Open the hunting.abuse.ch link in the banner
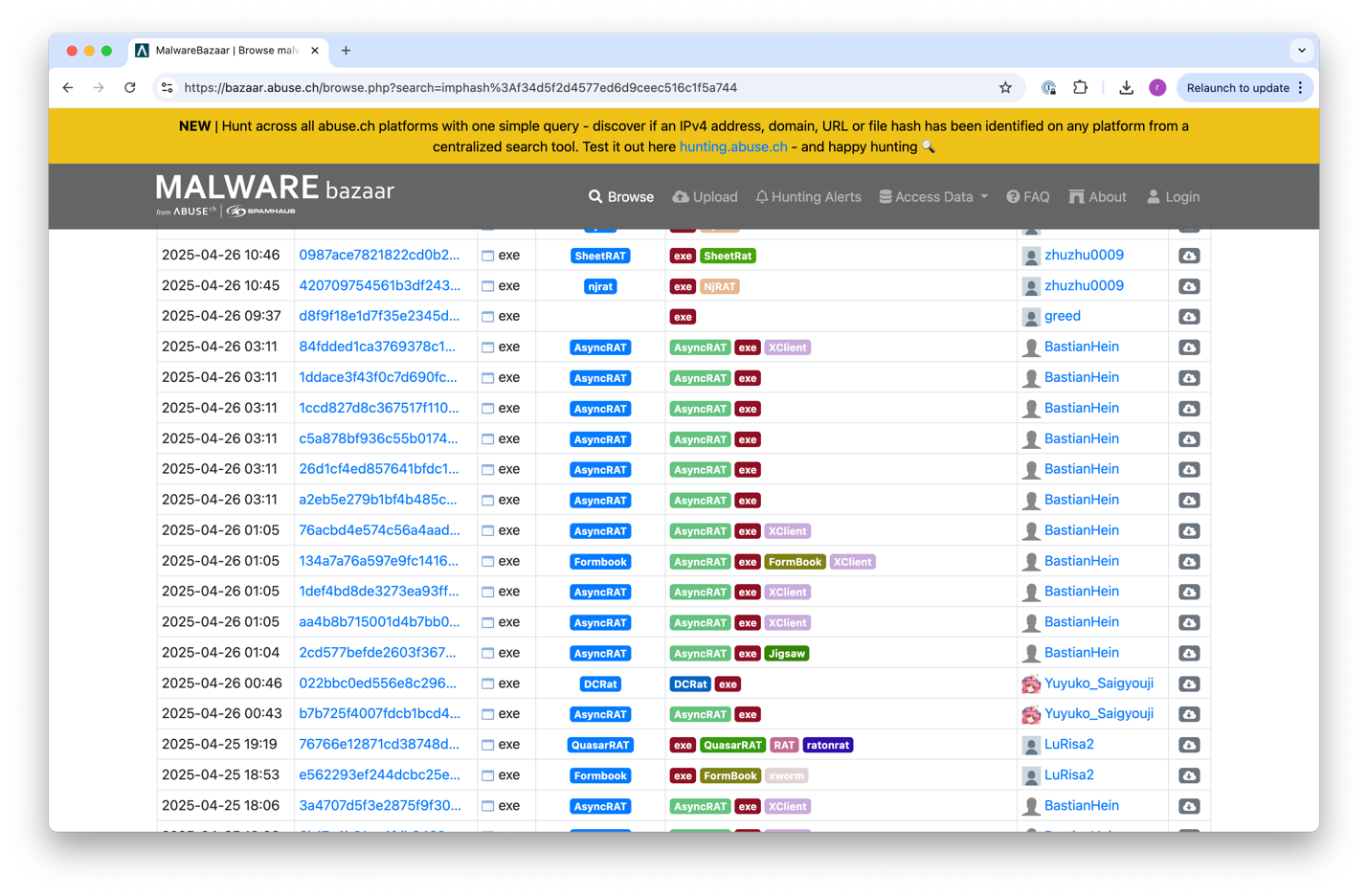 [733, 147]
